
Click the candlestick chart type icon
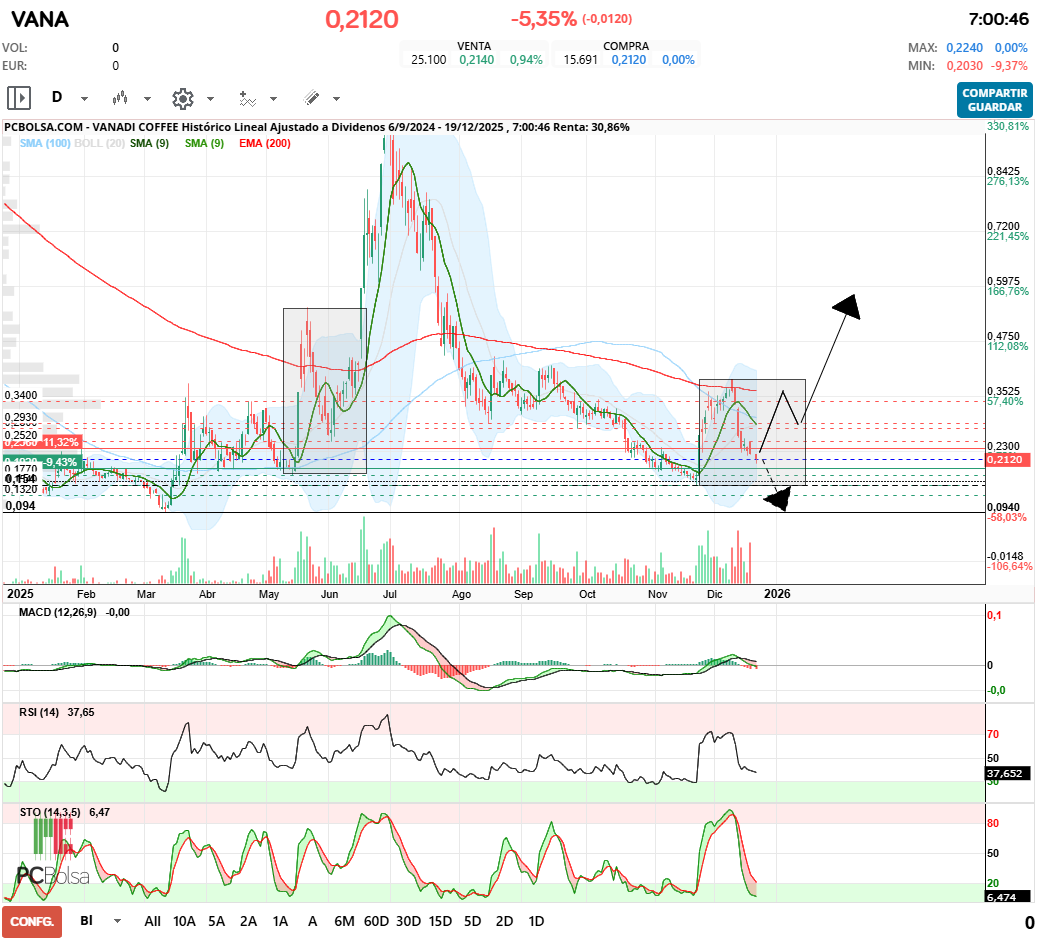point(121,98)
